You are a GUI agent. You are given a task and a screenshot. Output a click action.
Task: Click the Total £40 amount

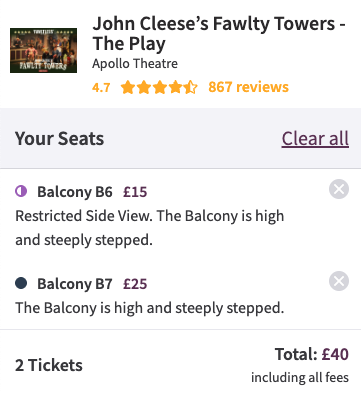pyautogui.click(x=312, y=354)
